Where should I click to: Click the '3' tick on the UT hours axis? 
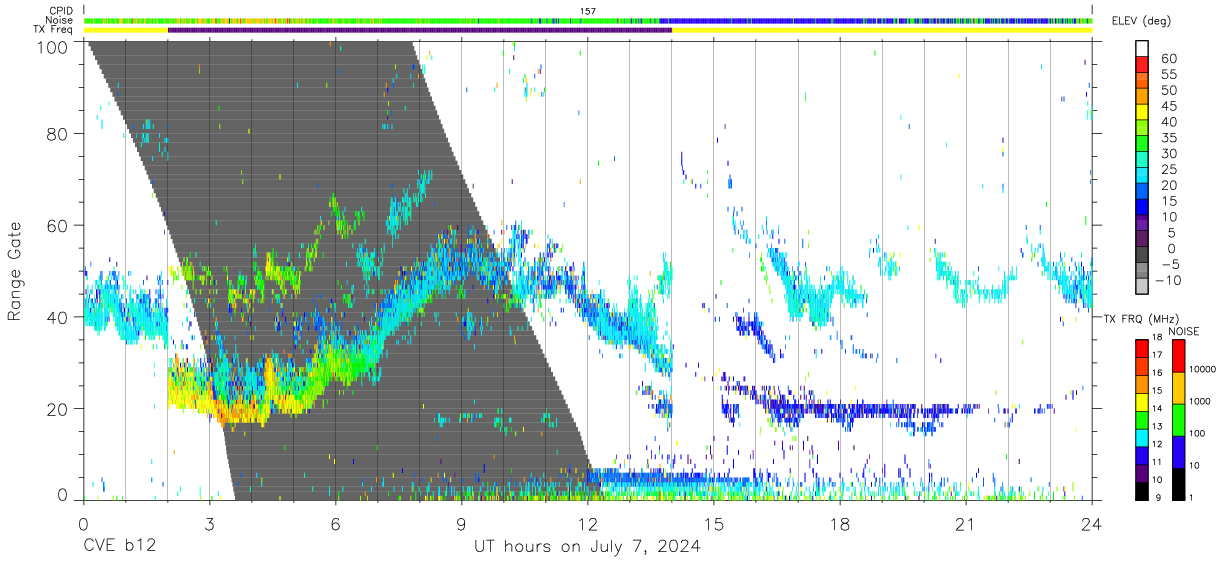click(209, 523)
